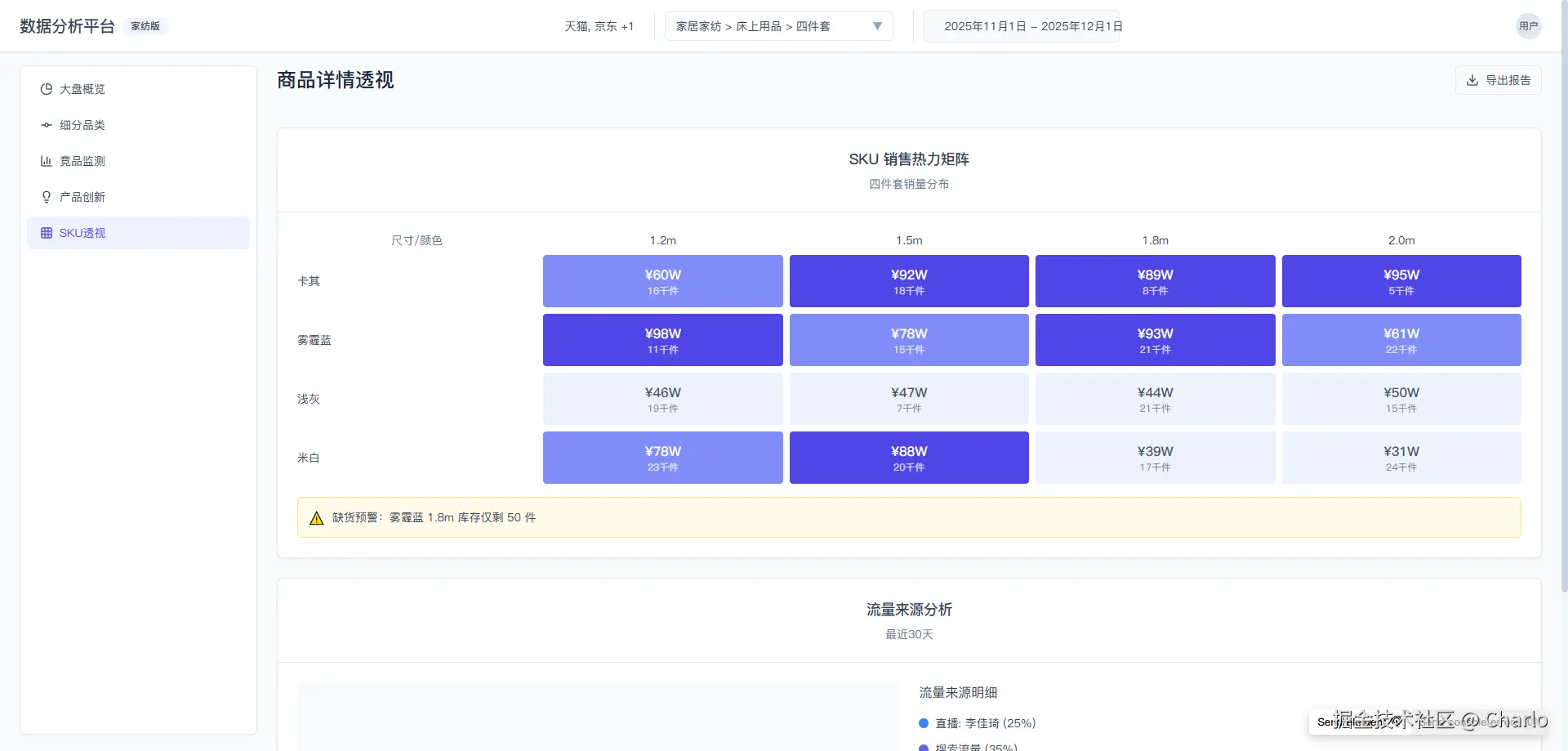Click the yellow warning triangle icon
1568x751 pixels.
click(x=317, y=518)
